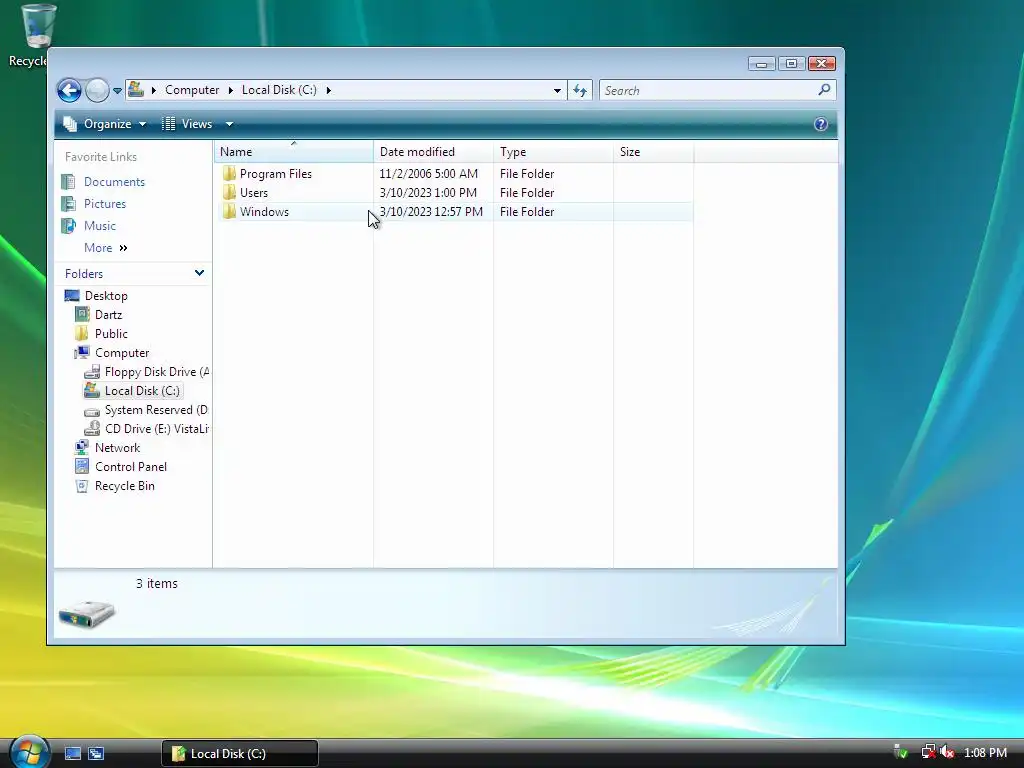
Task: Select Computer in folder tree
Action: click(x=122, y=353)
